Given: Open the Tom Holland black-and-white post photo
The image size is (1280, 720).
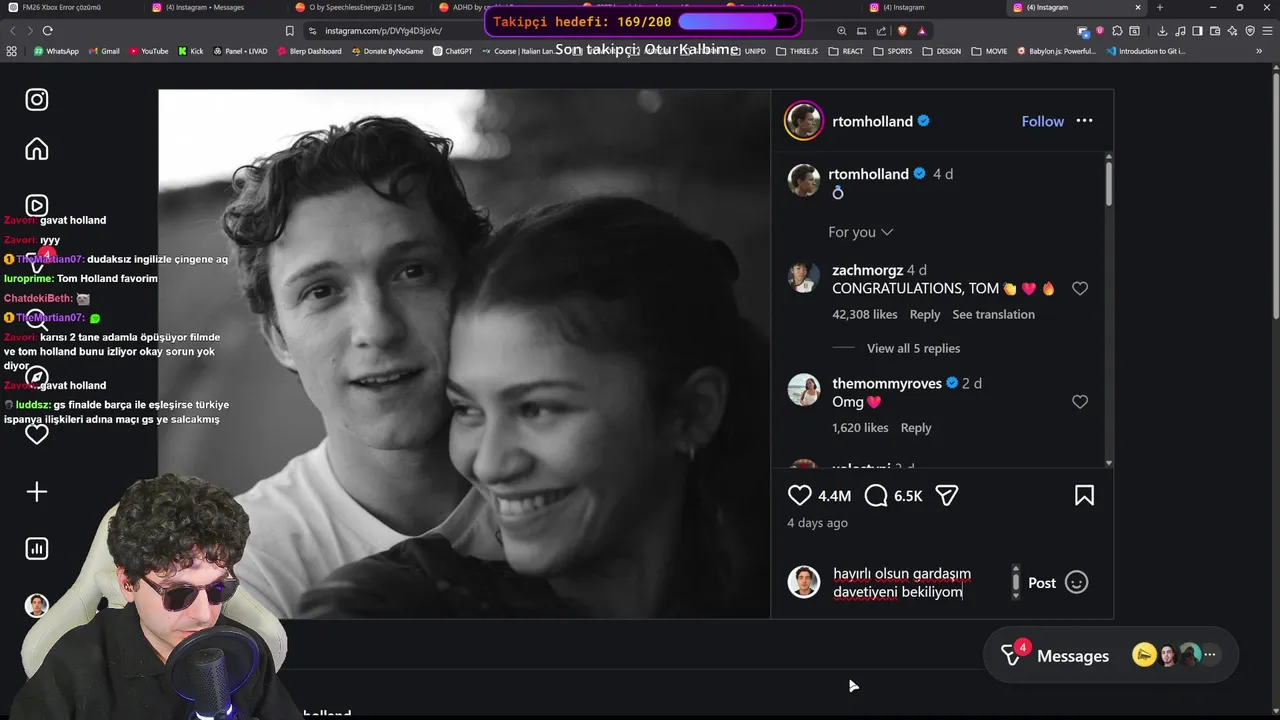Looking at the screenshot, I should coord(464,354).
